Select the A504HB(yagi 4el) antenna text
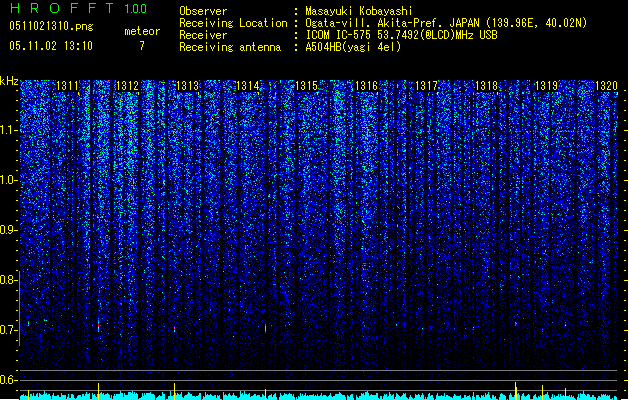 pos(353,47)
